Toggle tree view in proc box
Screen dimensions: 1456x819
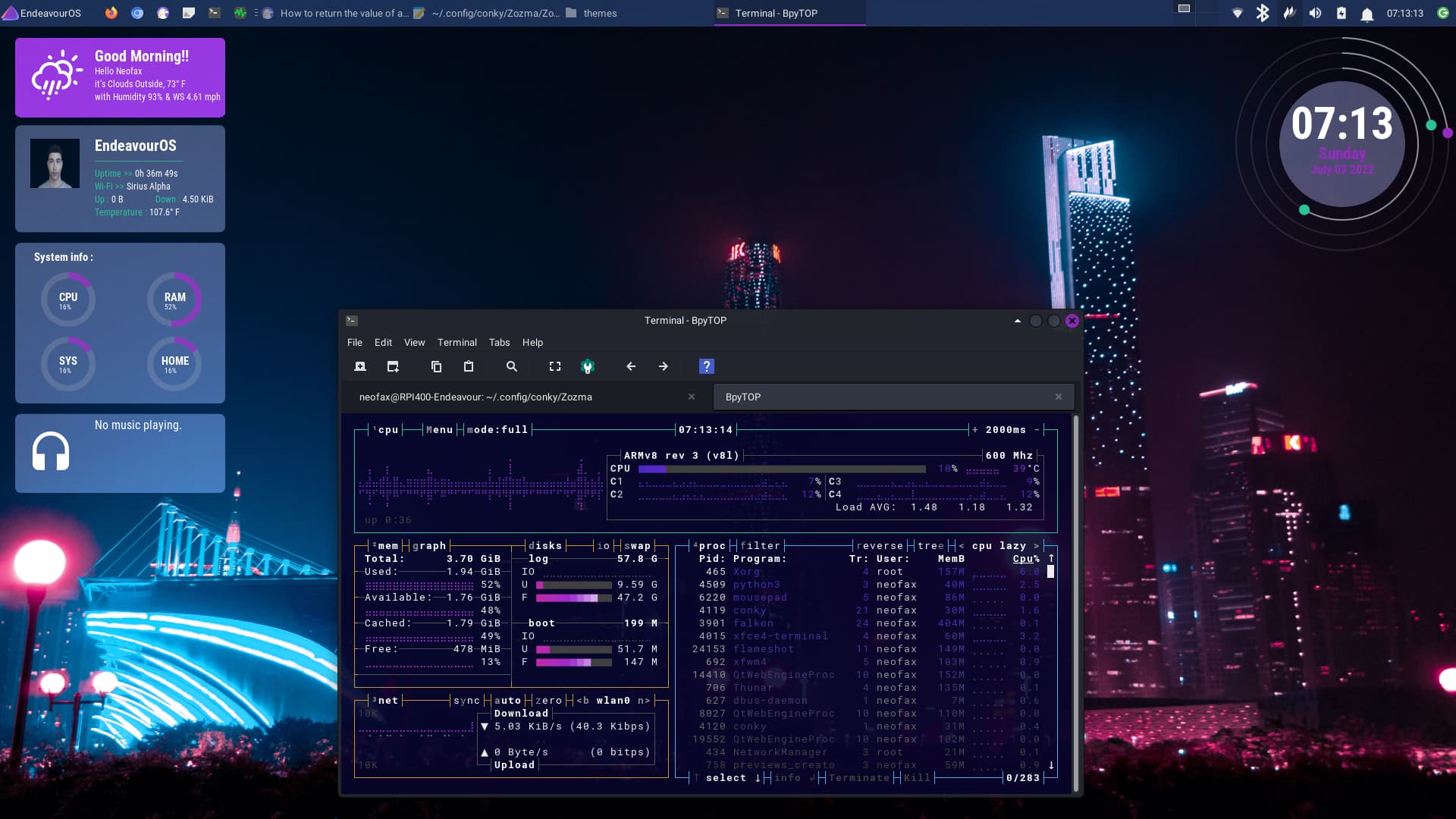click(x=930, y=546)
